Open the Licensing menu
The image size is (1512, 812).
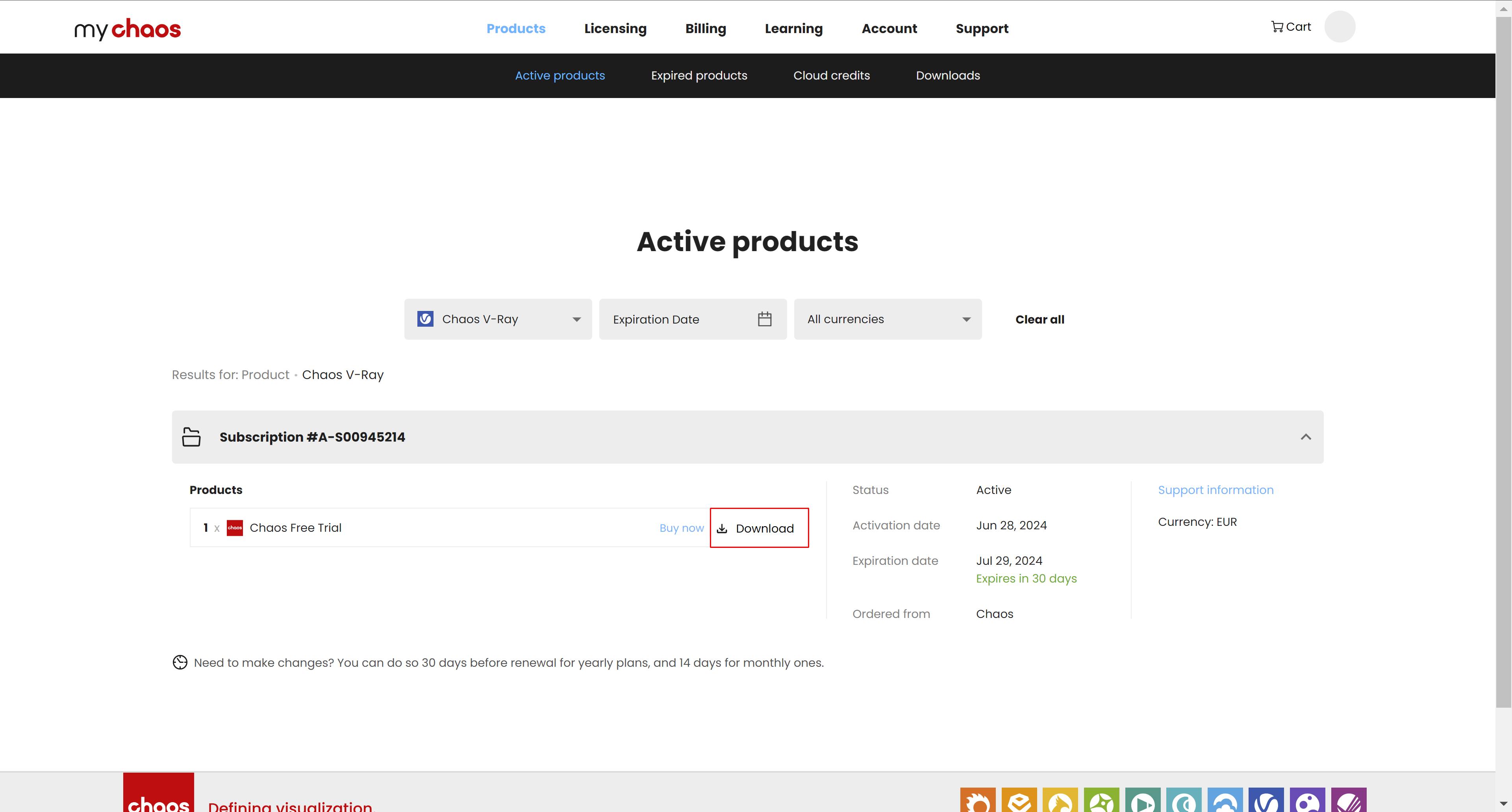(x=615, y=29)
